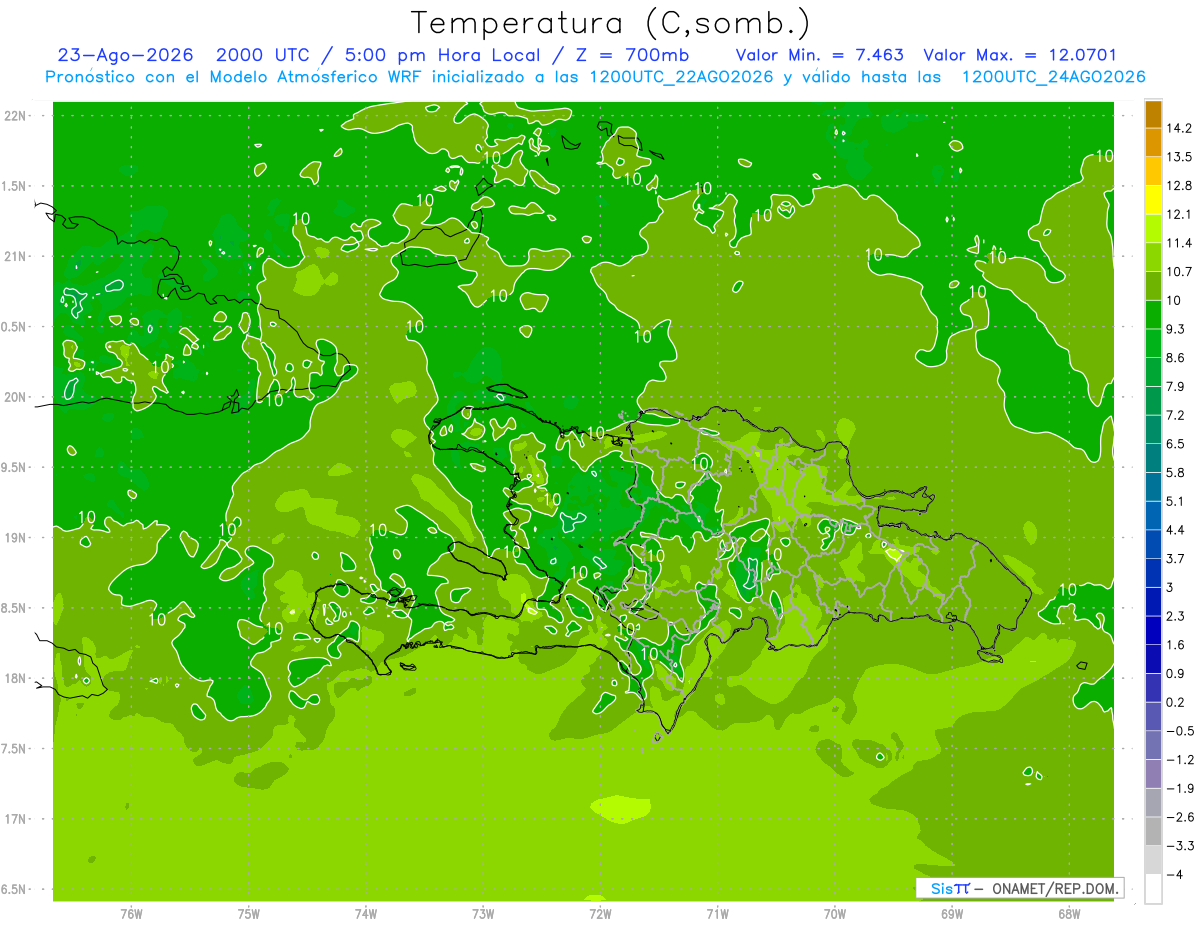Pick the yellow swatch between 12.1 and 12.8

[x=1153, y=200]
